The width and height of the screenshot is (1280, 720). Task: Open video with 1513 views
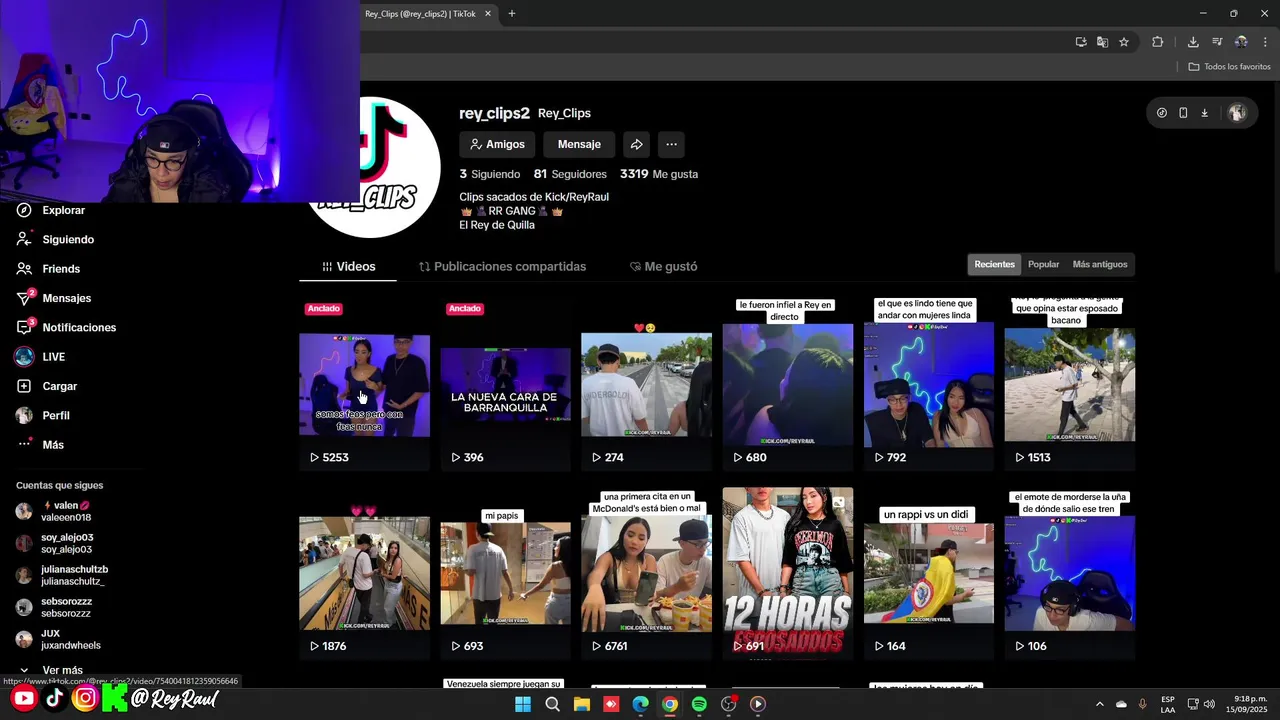[x=1069, y=385]
